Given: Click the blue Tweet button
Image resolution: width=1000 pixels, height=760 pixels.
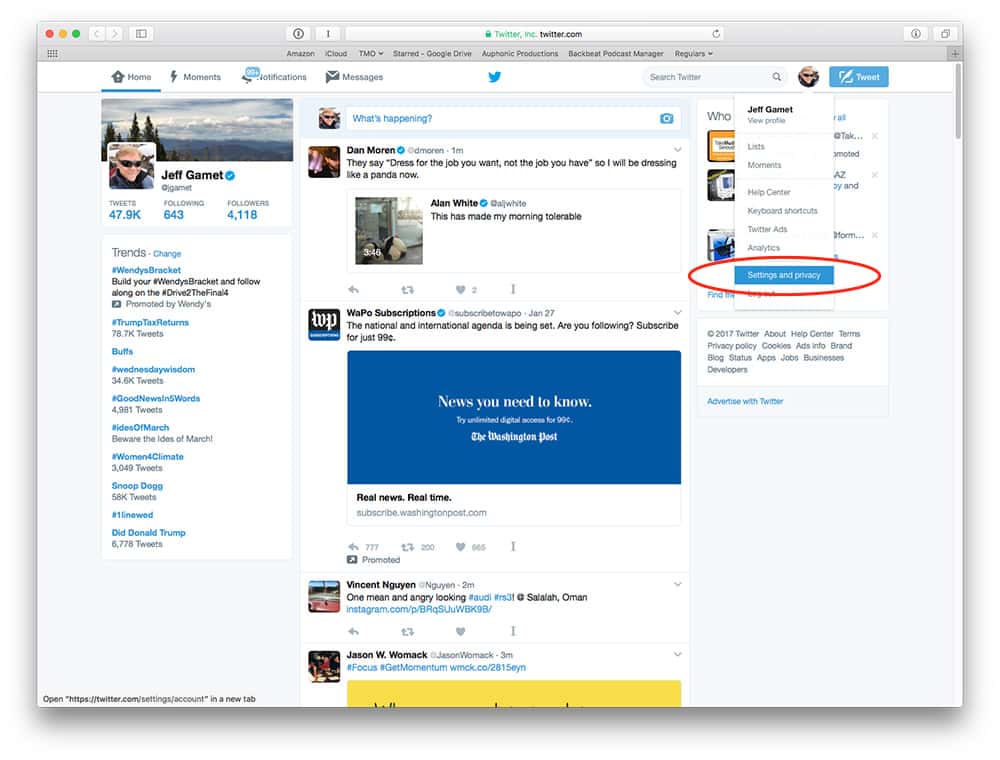Looking at the screenshot, I should click(858, 77).
